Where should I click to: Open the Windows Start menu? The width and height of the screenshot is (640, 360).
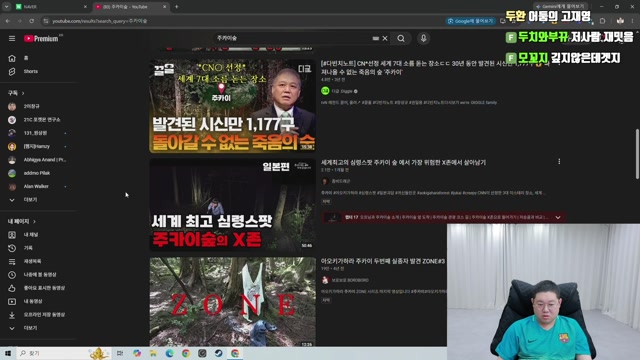coord(8,353)
